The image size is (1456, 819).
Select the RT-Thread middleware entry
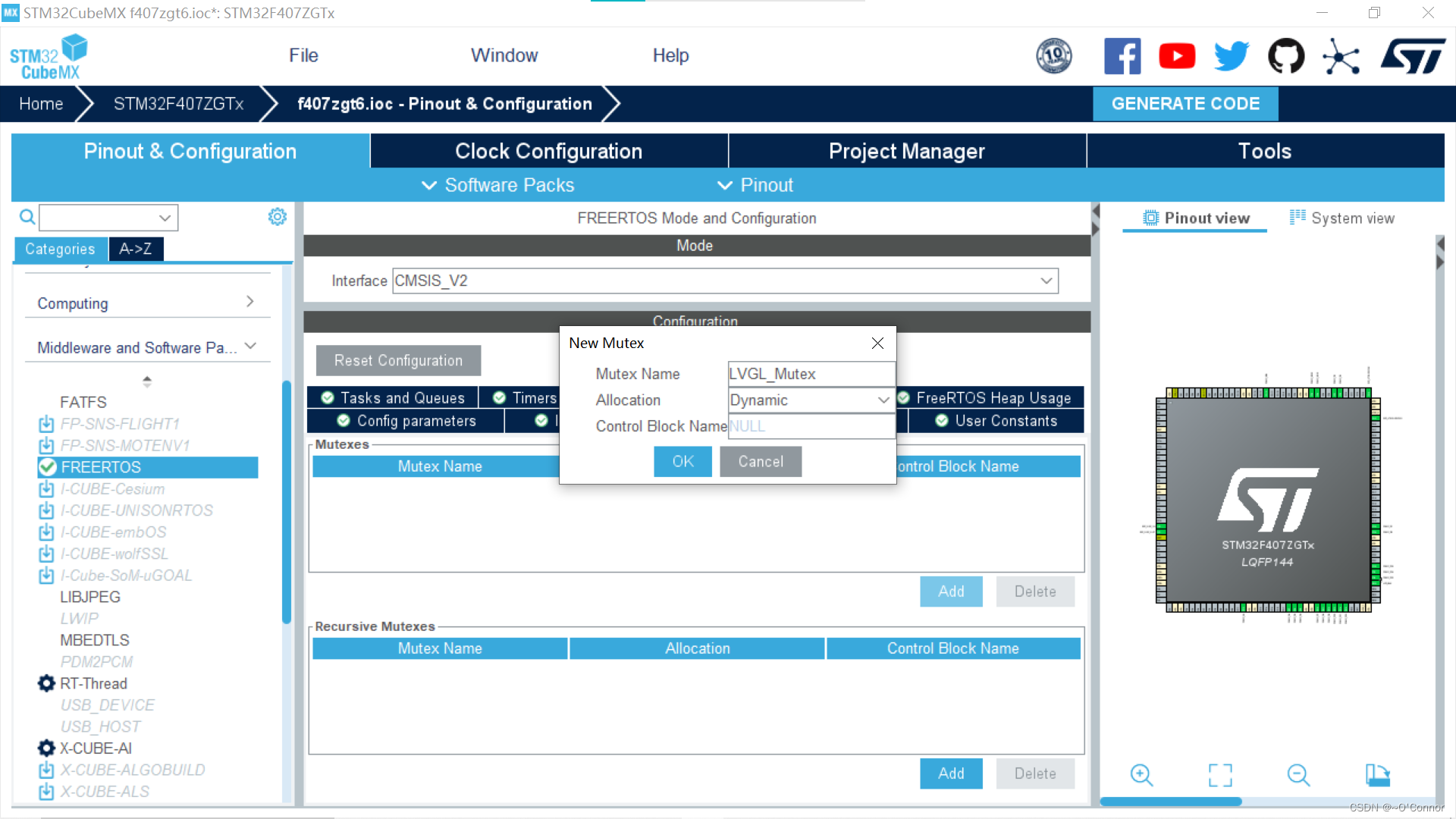coord(93,683)
